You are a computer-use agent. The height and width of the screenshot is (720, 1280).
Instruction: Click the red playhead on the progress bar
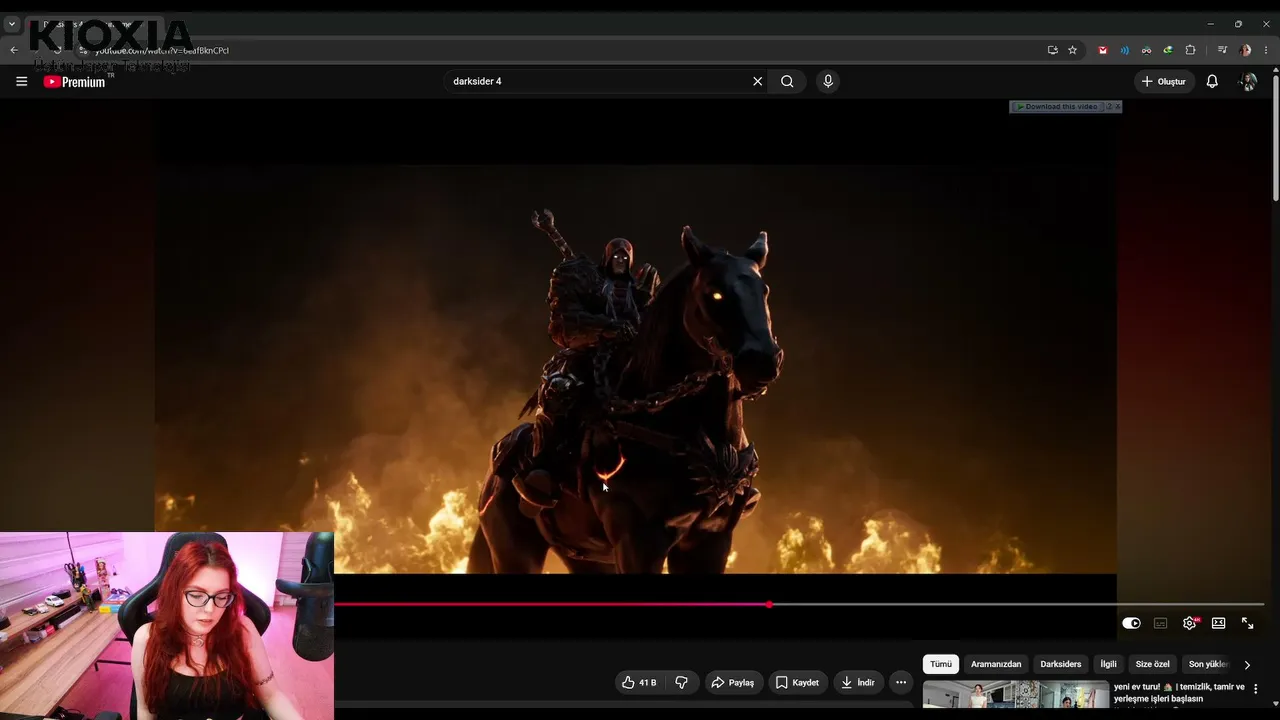tap(769, 604)
